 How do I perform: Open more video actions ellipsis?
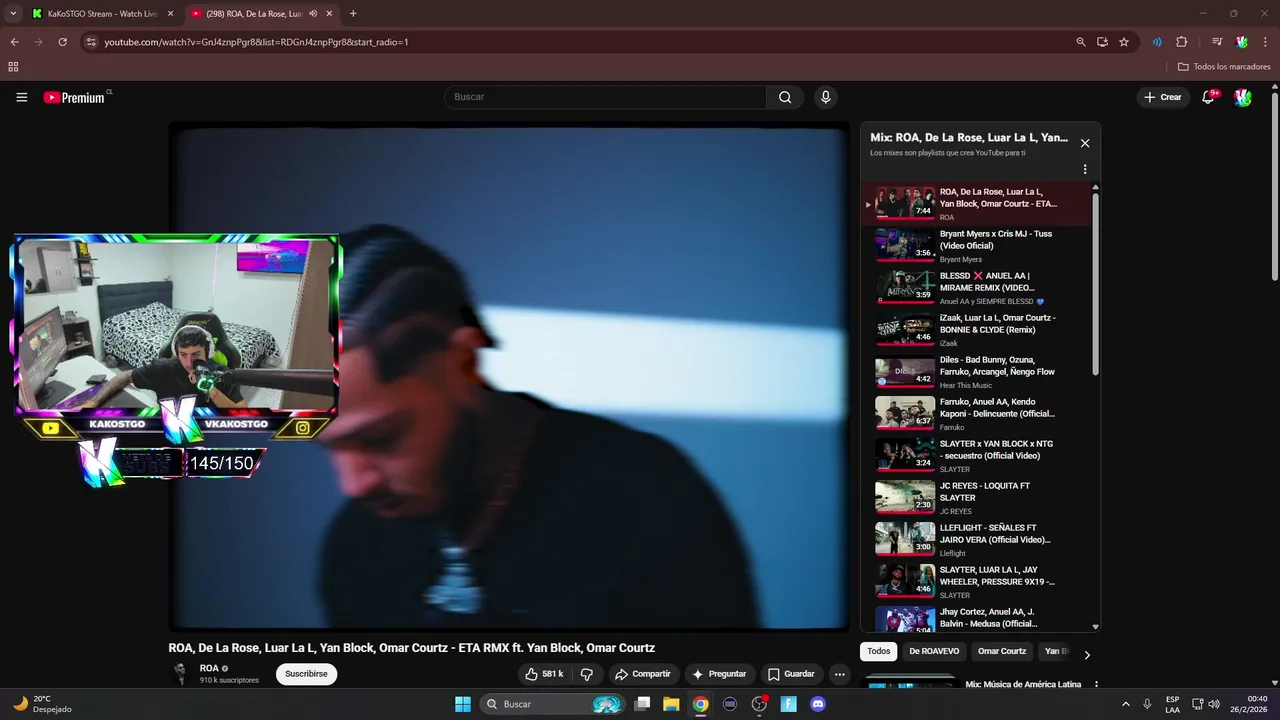click(x=839, y=674)
